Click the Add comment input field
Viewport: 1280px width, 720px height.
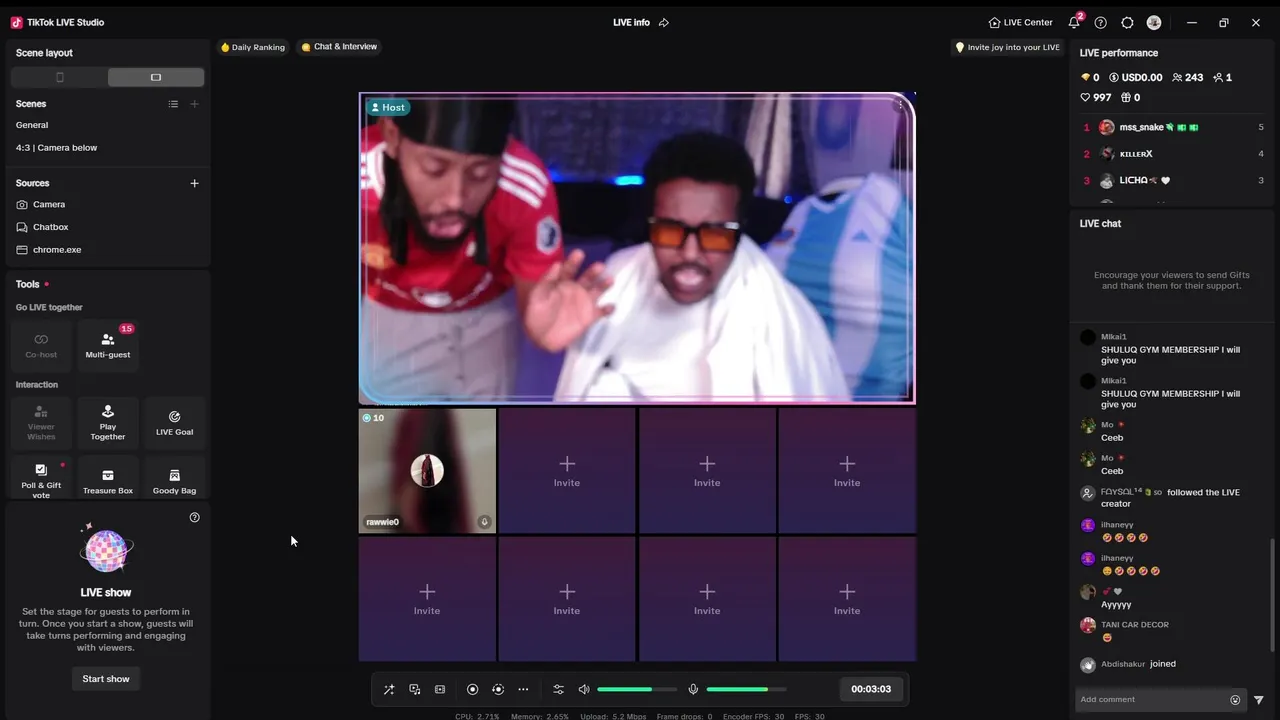pyautogui.click(x=1150, y=700)
